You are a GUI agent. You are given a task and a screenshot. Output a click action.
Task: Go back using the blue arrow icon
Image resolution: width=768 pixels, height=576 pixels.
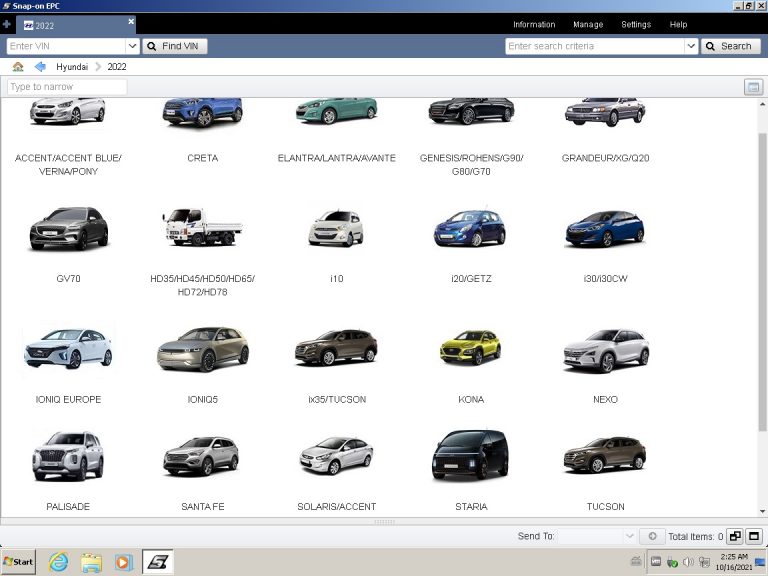40,67
